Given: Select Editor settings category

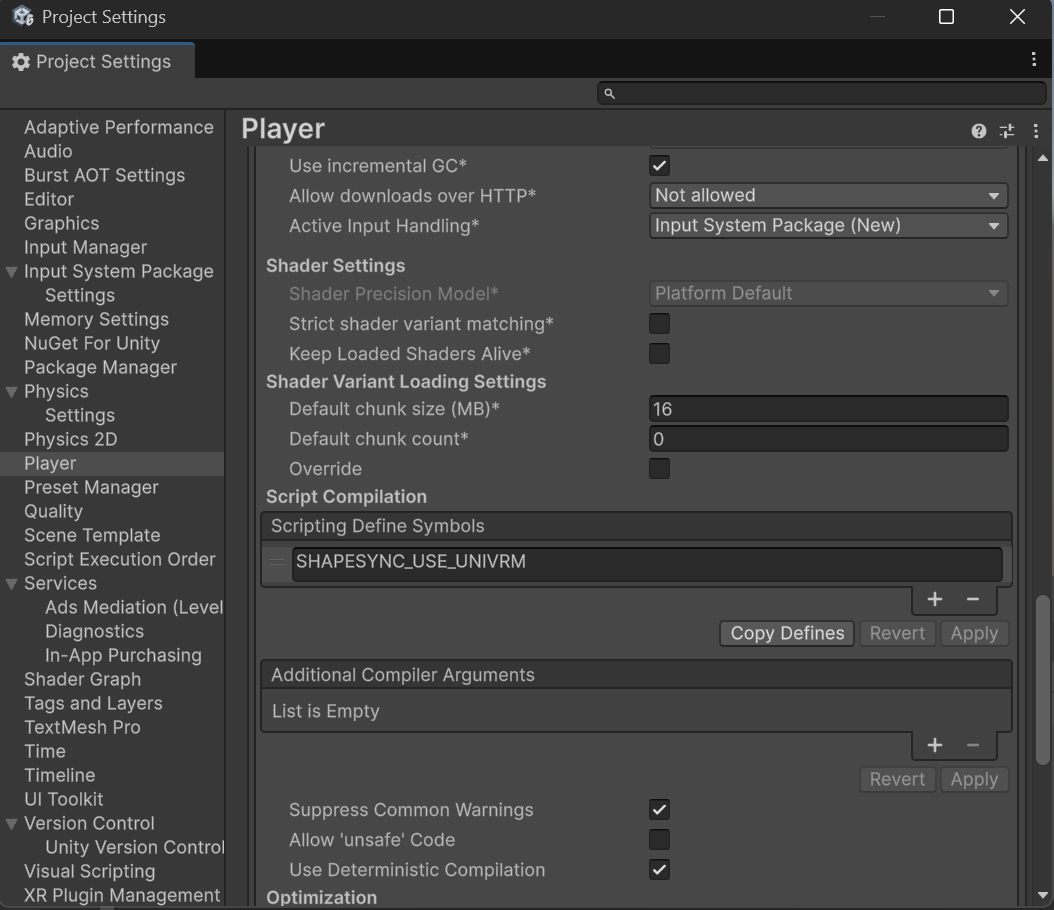Looking at the screenshot, I should coord(48,200).
